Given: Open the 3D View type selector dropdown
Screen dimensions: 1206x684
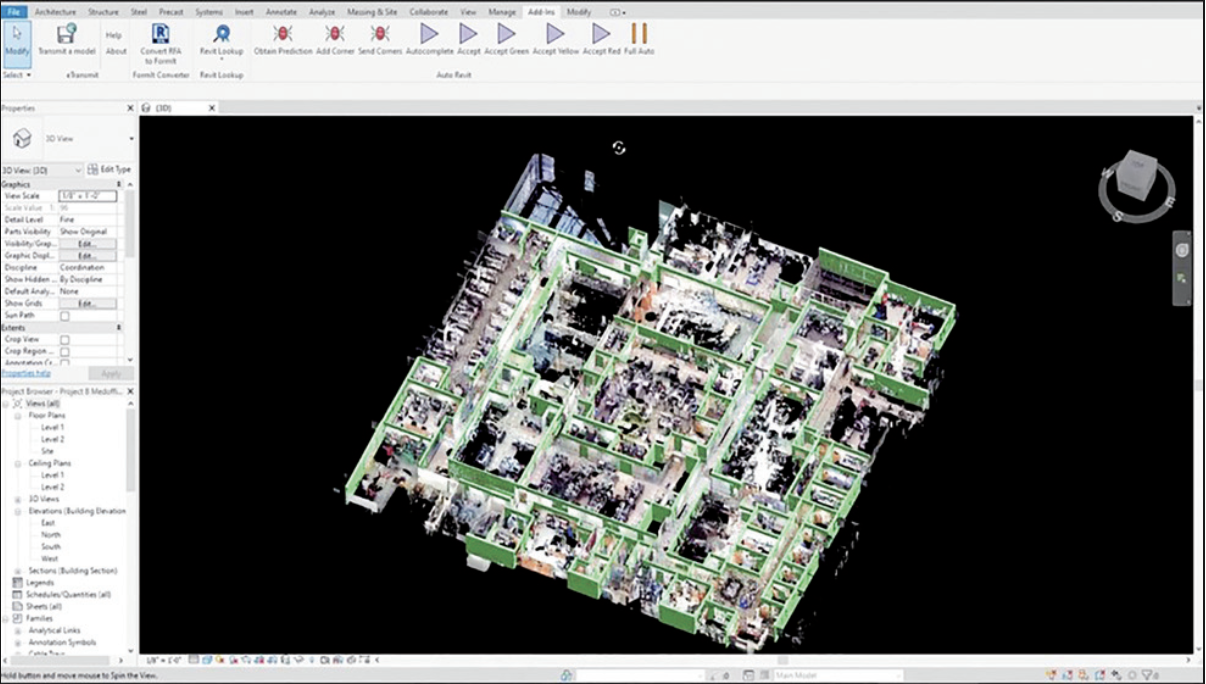Looking at the screenshot, I should click(x=131, y=138).
